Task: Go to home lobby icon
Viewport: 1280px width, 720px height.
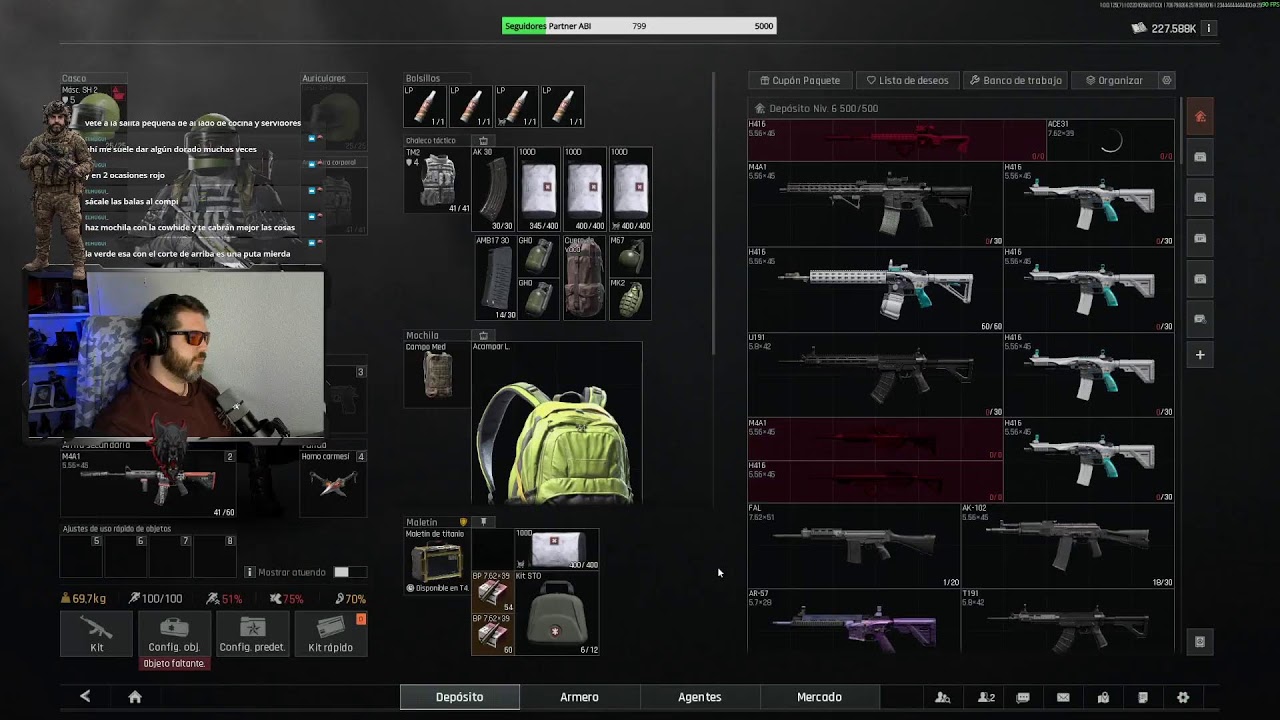Action: click(135, 697)
